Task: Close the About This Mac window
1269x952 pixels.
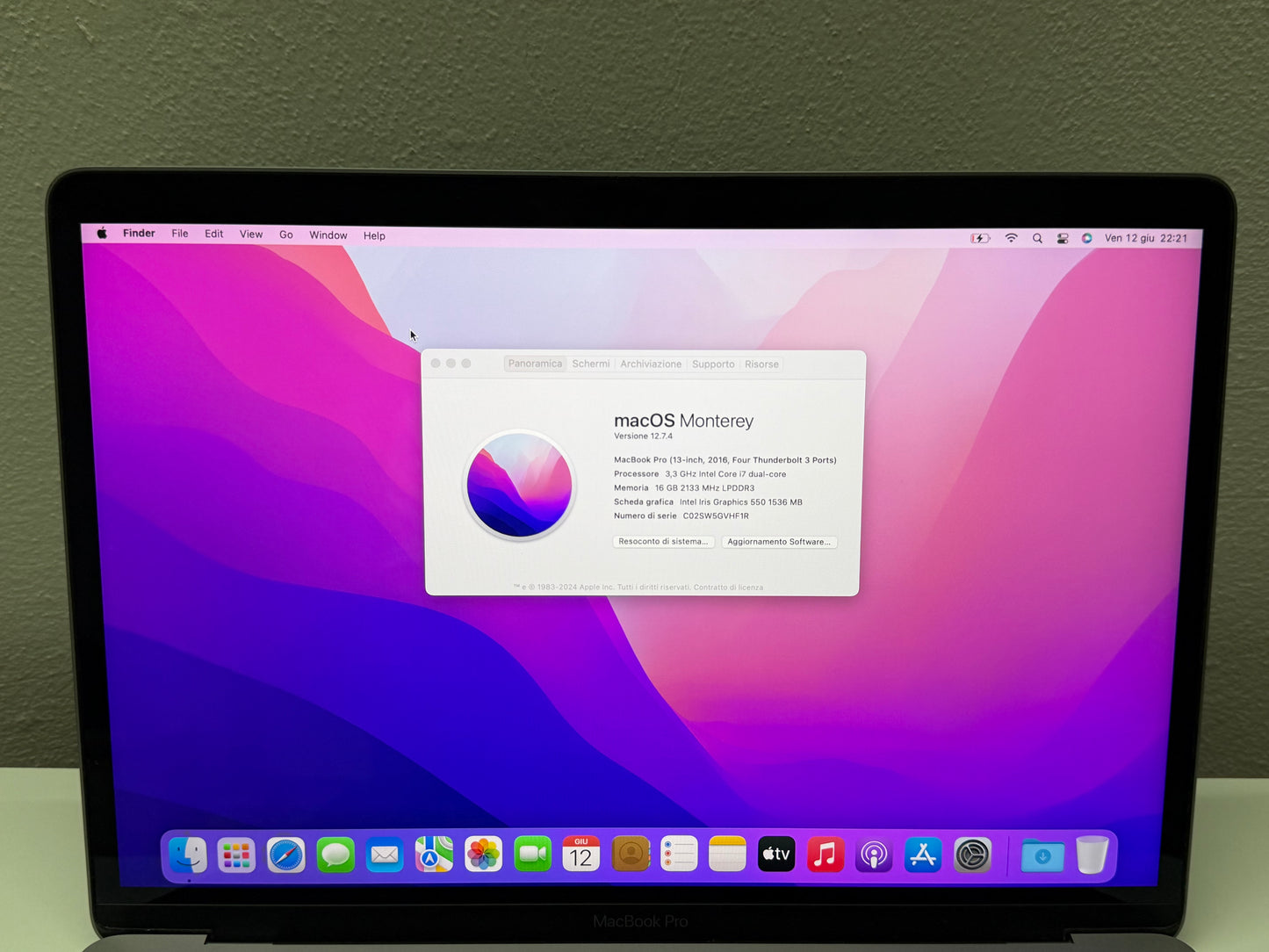Action: (436, 363)
